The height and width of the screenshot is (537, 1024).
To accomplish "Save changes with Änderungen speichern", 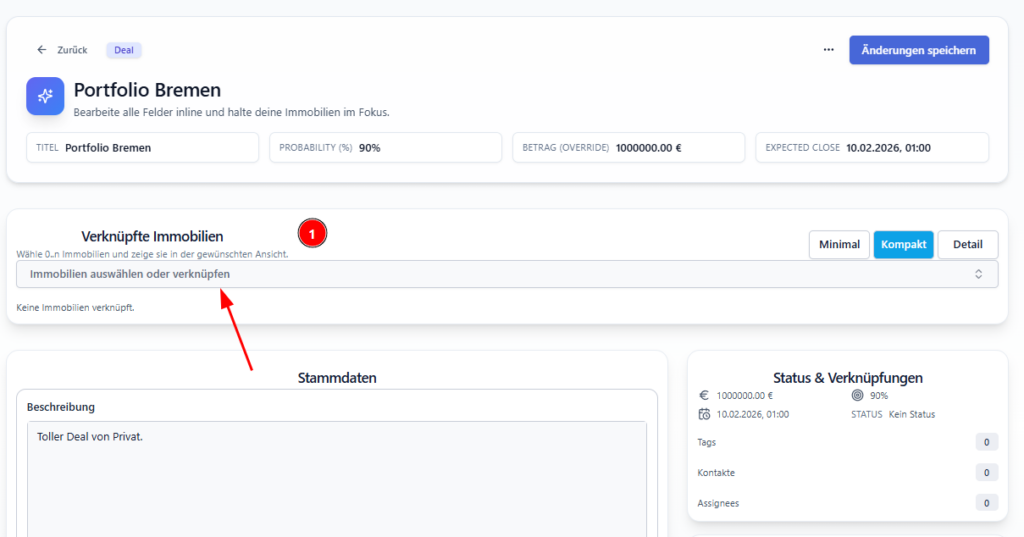I will coord(918,50).
